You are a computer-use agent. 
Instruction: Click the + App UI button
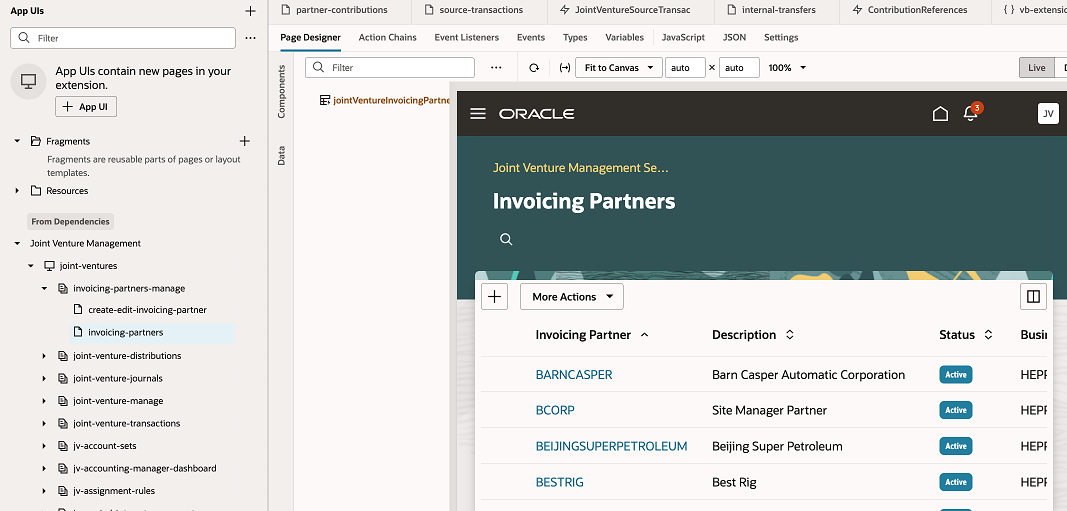86,107
